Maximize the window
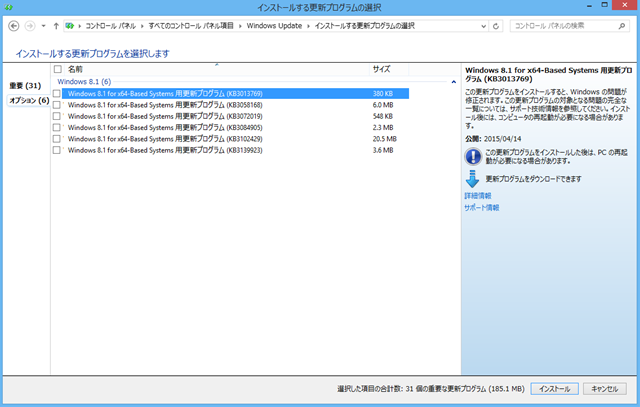Image resolution: width=640 pixels, height=407 pixels. (x=604, y=5)
